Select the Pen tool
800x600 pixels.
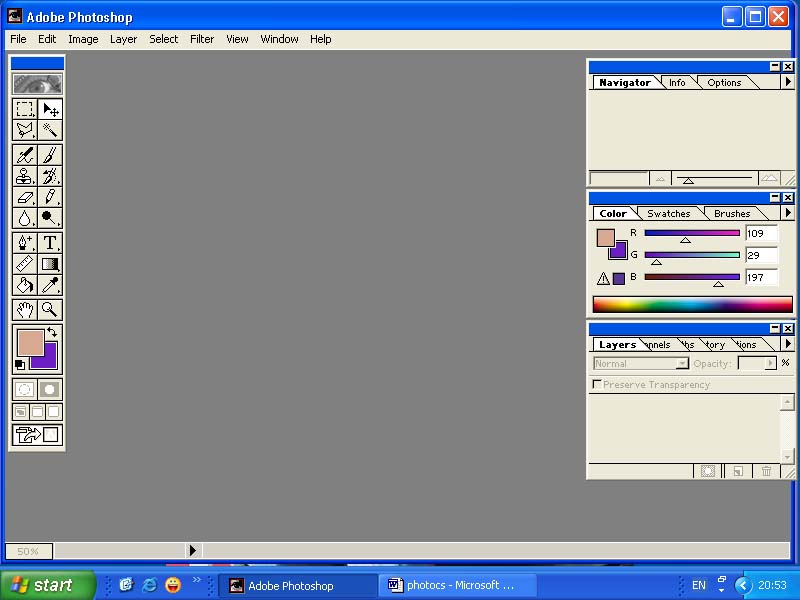tap(24, 243)
